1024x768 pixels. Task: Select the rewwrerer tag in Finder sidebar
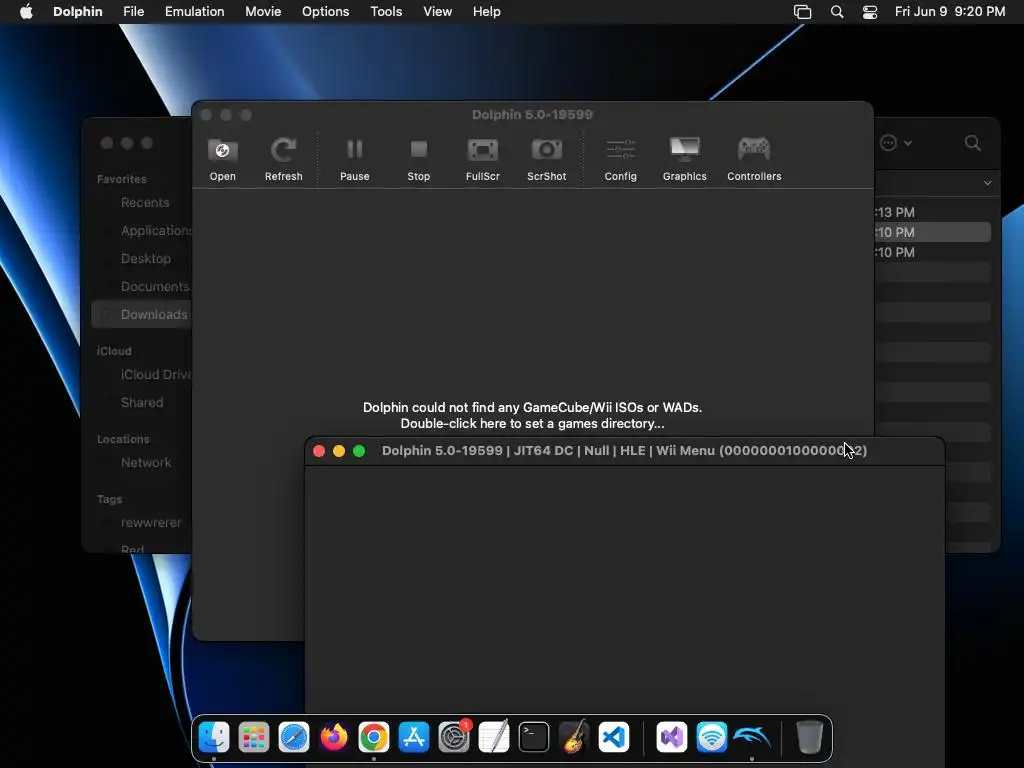(151, 522)
